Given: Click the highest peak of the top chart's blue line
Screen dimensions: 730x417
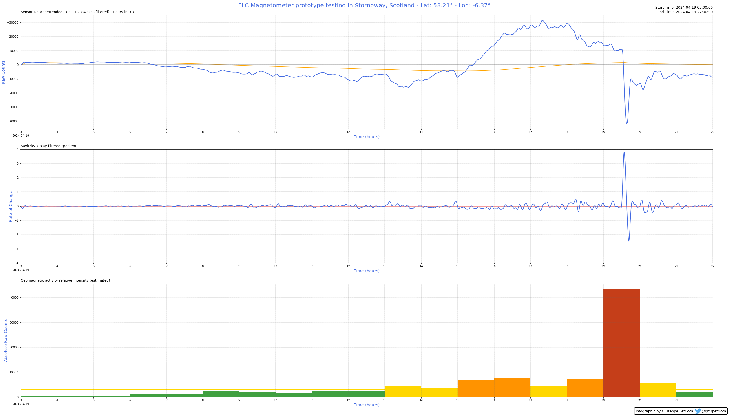Looking at the screenshot, I should (569, 21).
